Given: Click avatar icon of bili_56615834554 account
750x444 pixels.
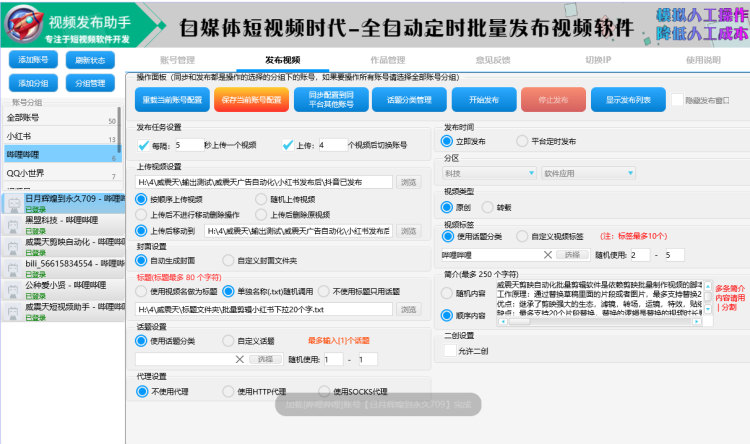Looking at the screenshot, I should tap(13, 269).
